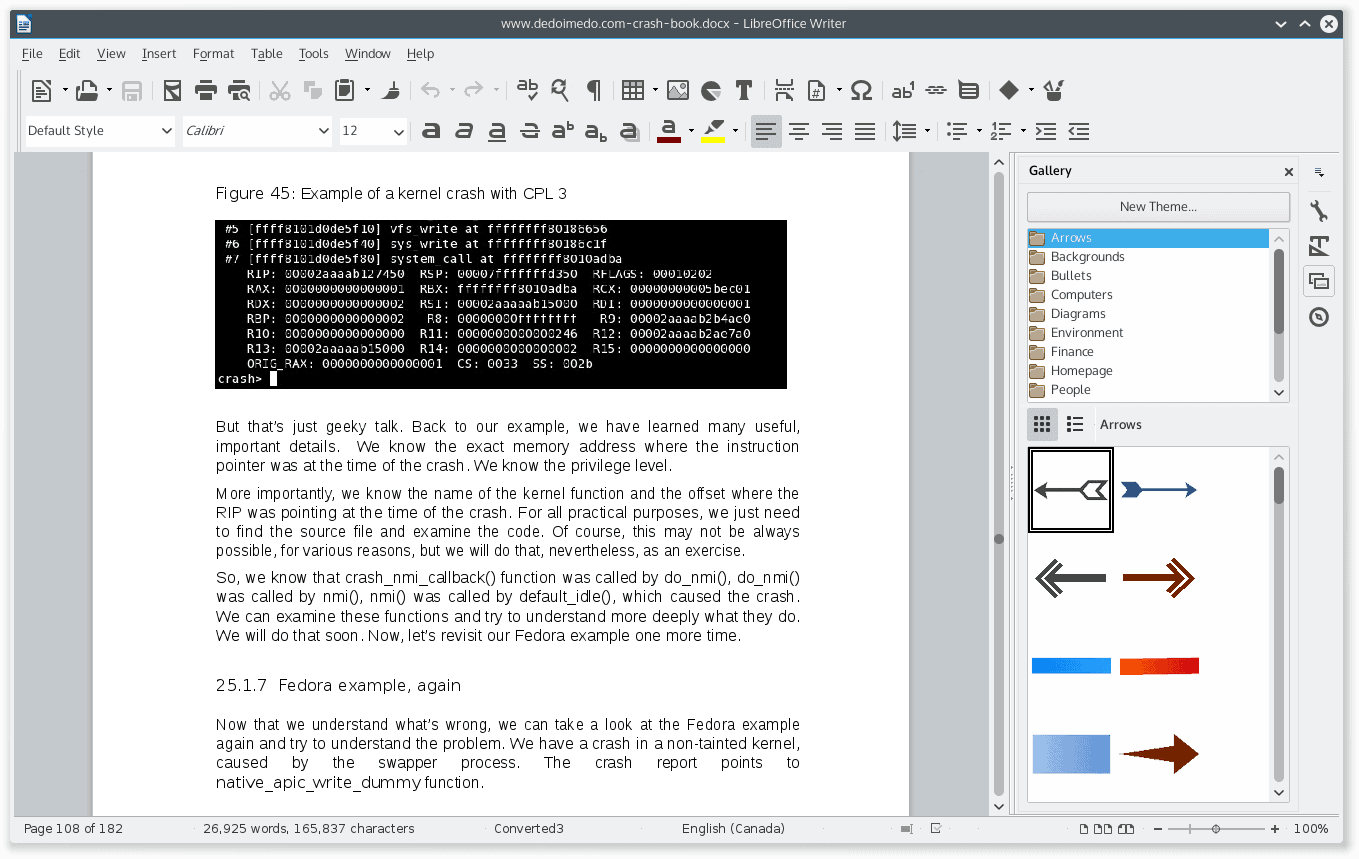Click the Print icon
The height and width of the screenshot is (859, 1359).
coord(206,91)
